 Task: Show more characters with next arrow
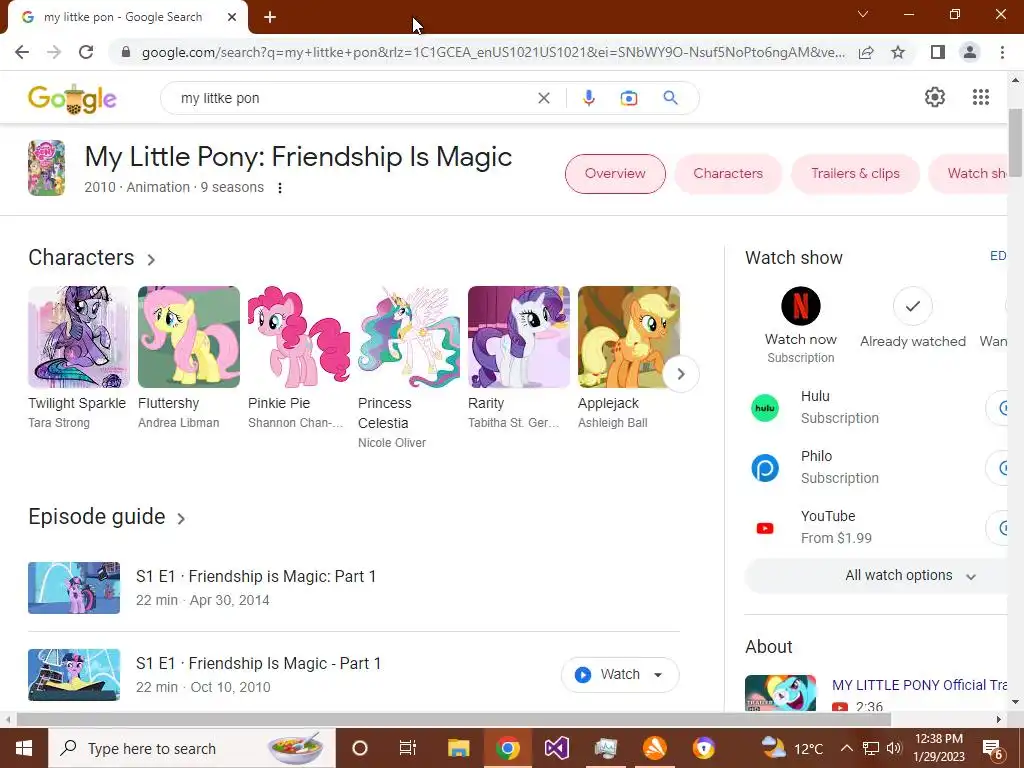tap(680, 374)
